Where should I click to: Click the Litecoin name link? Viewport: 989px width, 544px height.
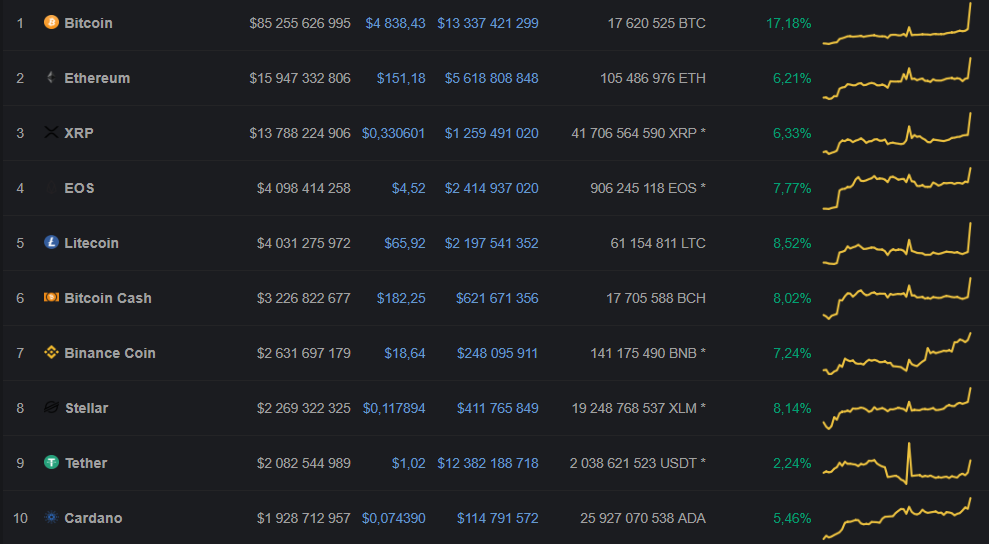[x=91, y=243]
